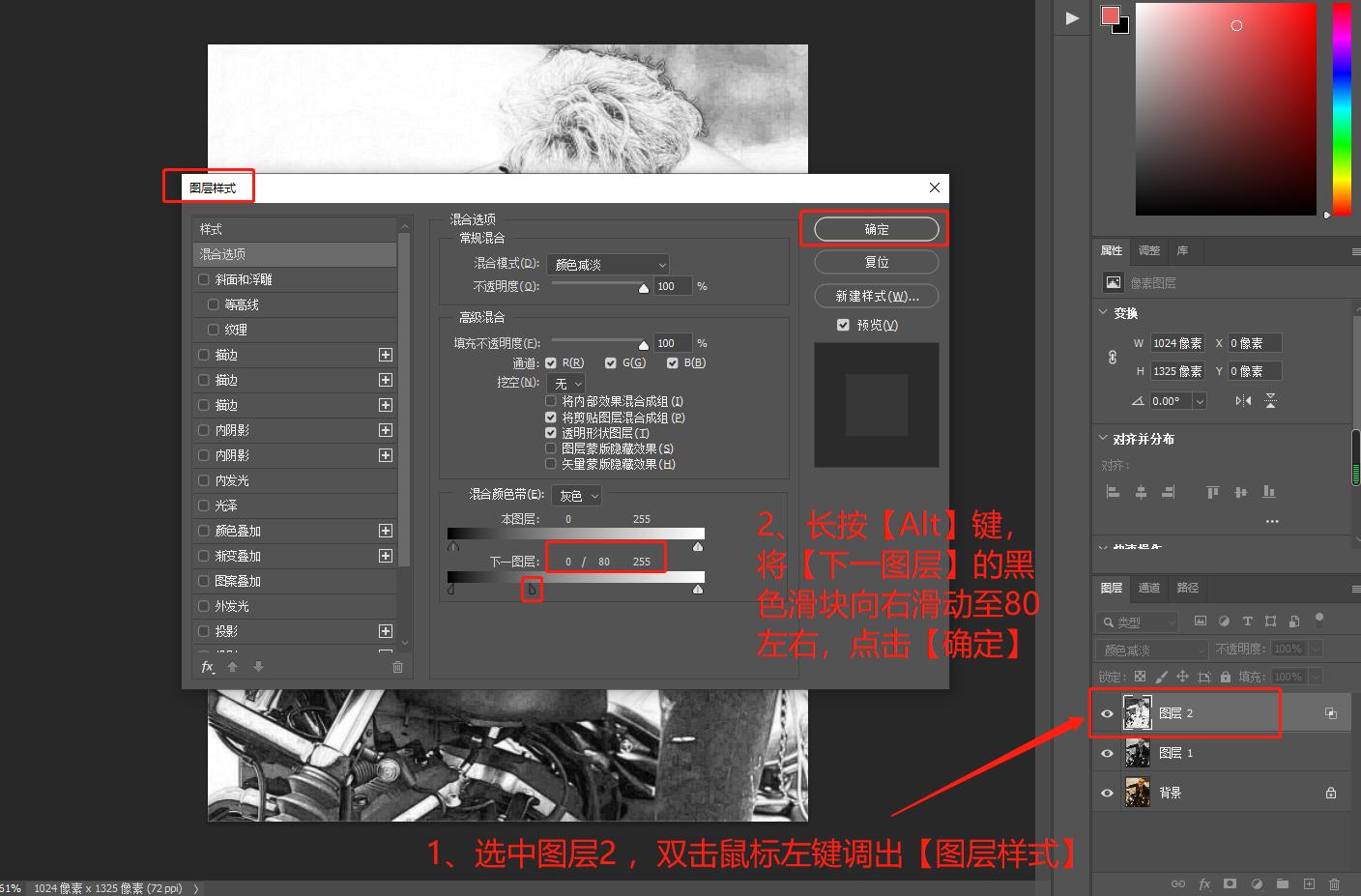The height and width of the screenshot is (896, 1361).
Task: Open 混合颜色带 dropdown set to 灰色
Action: 576,496
